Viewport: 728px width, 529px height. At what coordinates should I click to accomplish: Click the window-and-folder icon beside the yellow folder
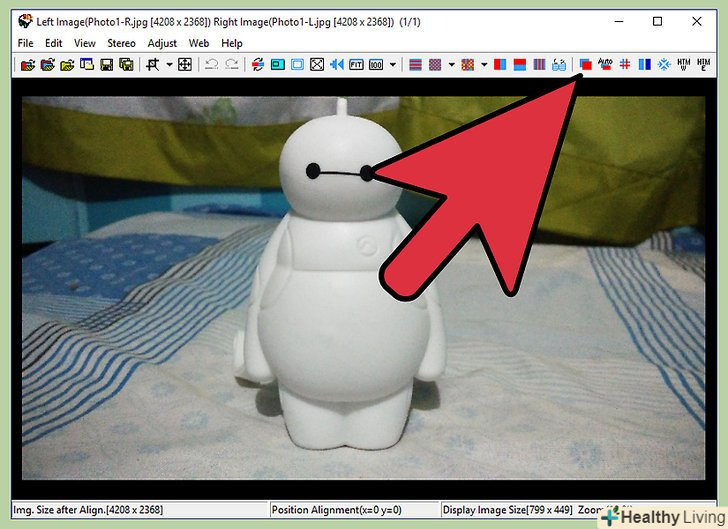[x=87, y=65]
